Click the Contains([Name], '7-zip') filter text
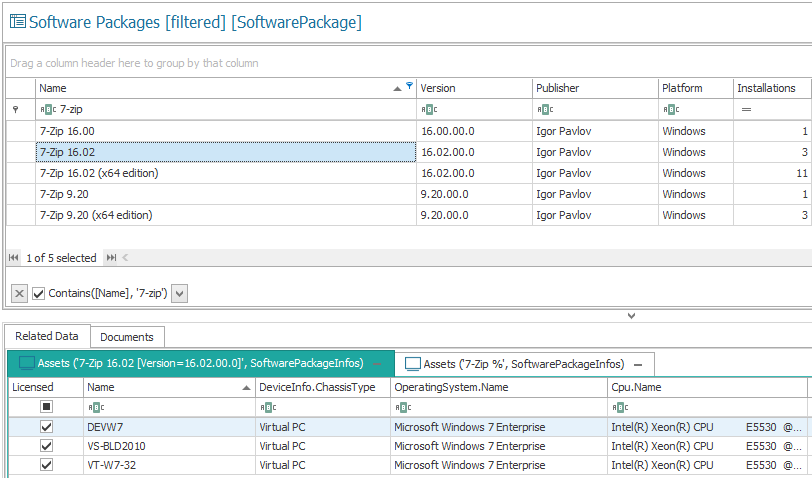 click(108, 293)
